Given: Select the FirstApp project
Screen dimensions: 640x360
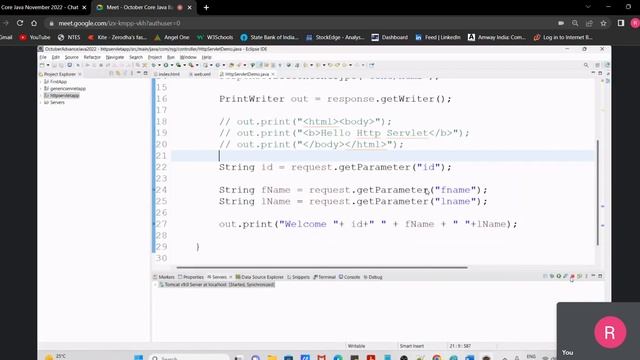Looking at the screenshot, I should (55, 82).
